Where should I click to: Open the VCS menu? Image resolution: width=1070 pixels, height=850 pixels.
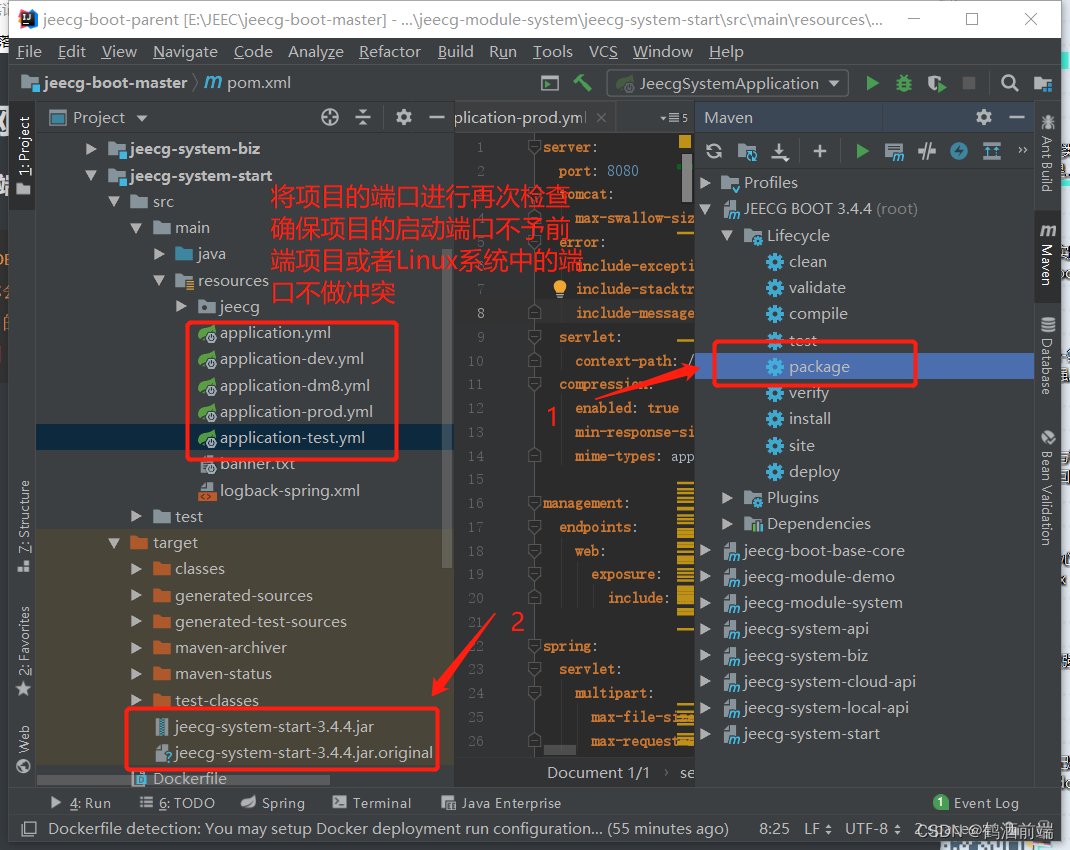click(603, 52)
